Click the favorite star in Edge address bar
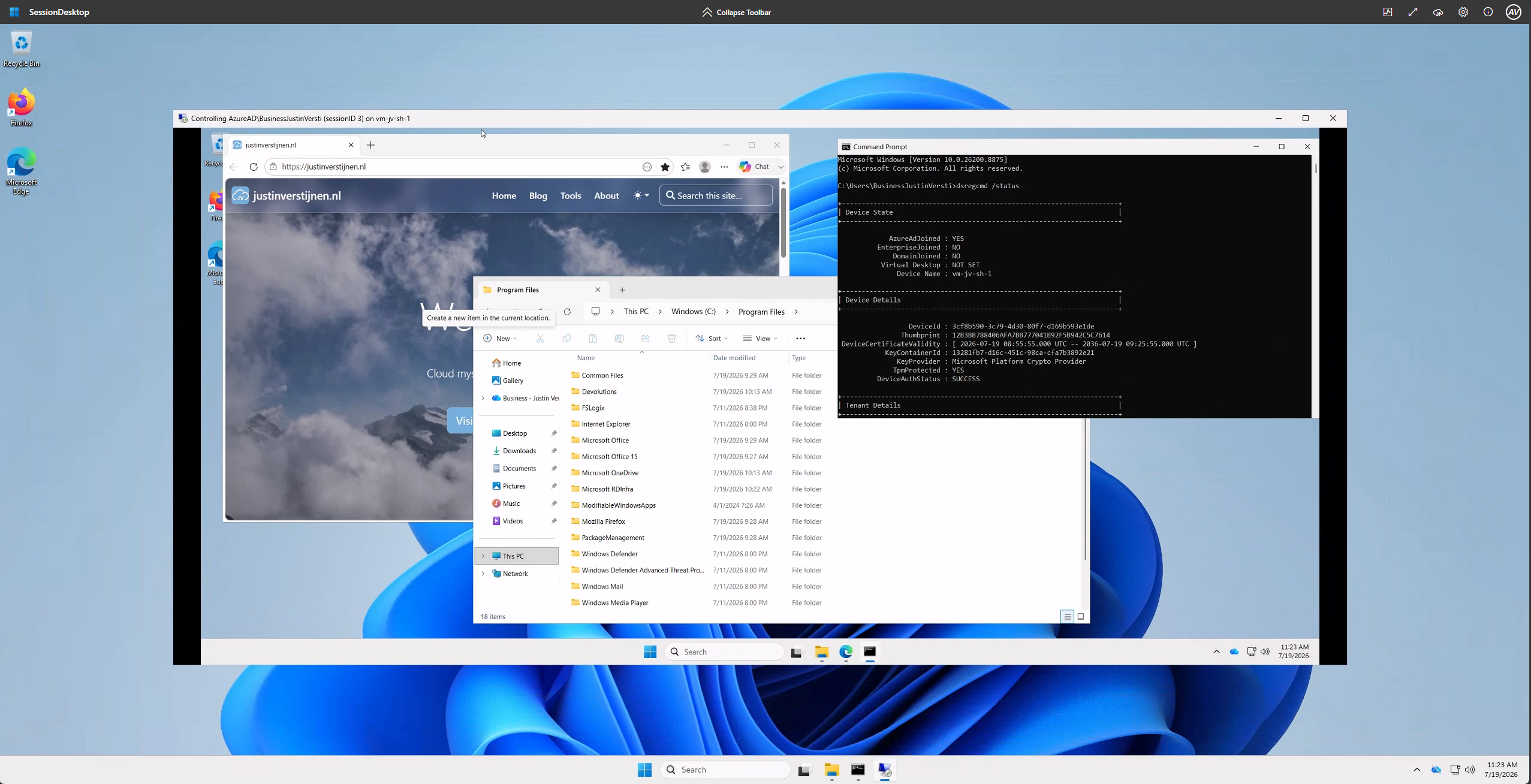The width and height of the screenshot is (1531, 784). click(665, 167)
